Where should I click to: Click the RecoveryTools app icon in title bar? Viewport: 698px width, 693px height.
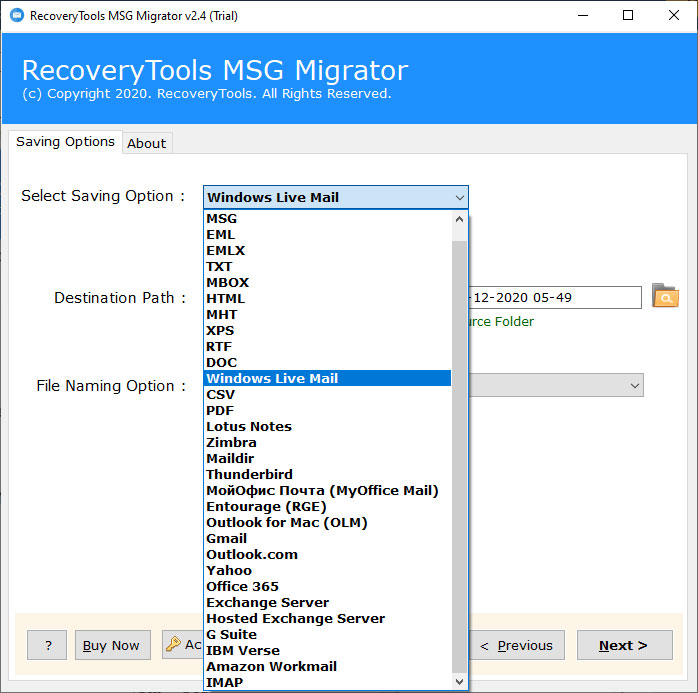coord(17,16)
